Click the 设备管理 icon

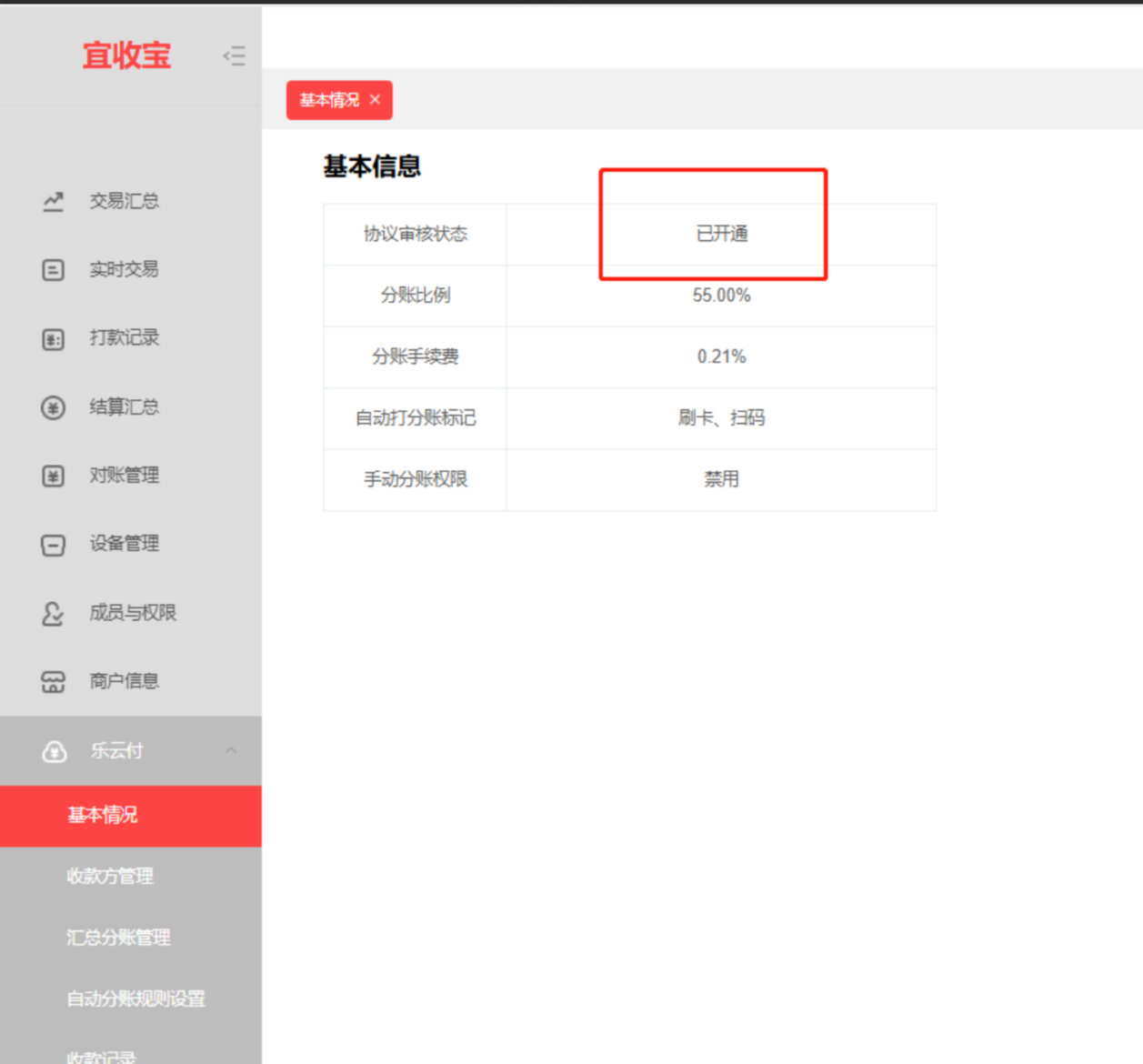pos(54,545)
